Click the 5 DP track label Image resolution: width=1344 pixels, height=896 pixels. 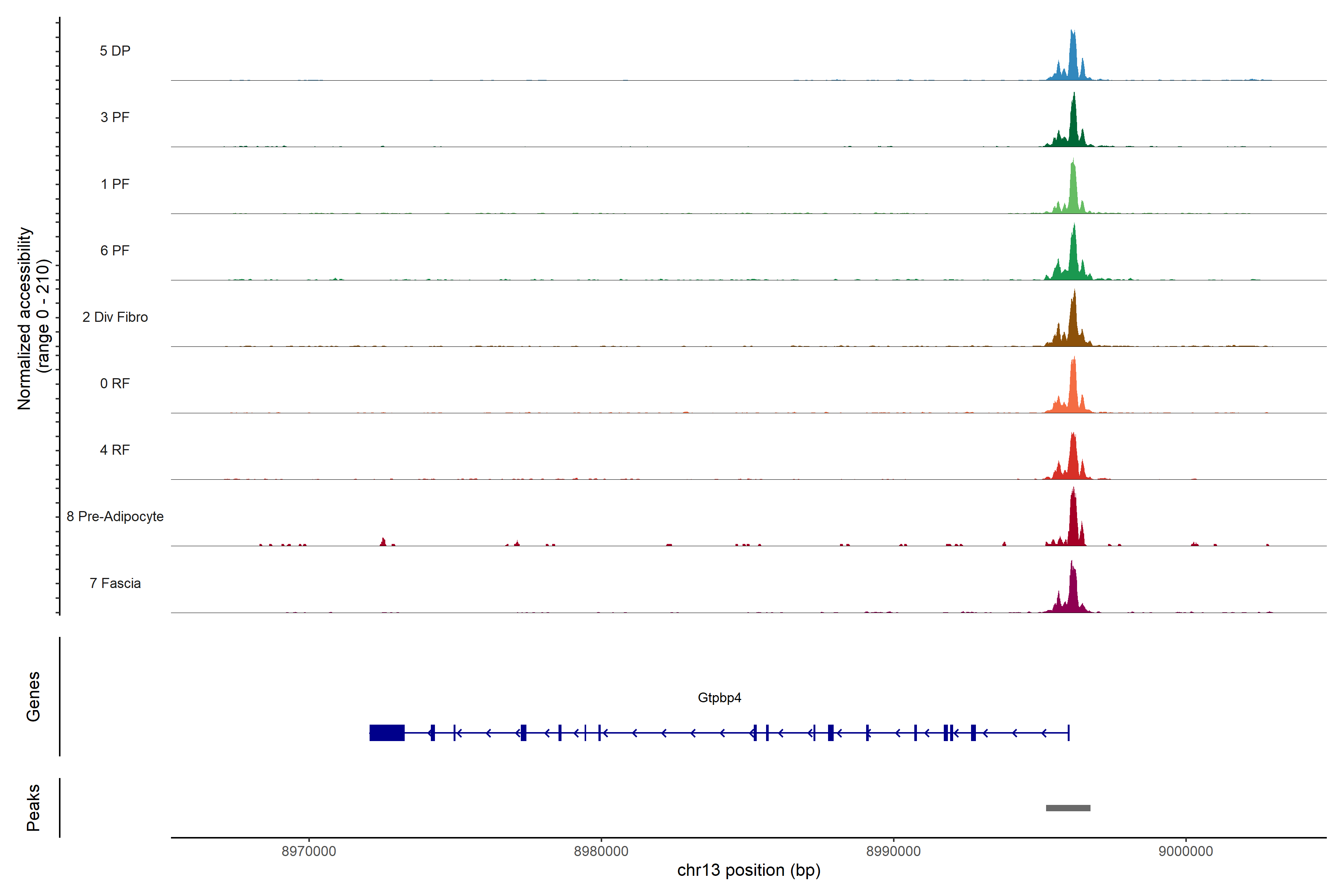(x=115, y=51)
